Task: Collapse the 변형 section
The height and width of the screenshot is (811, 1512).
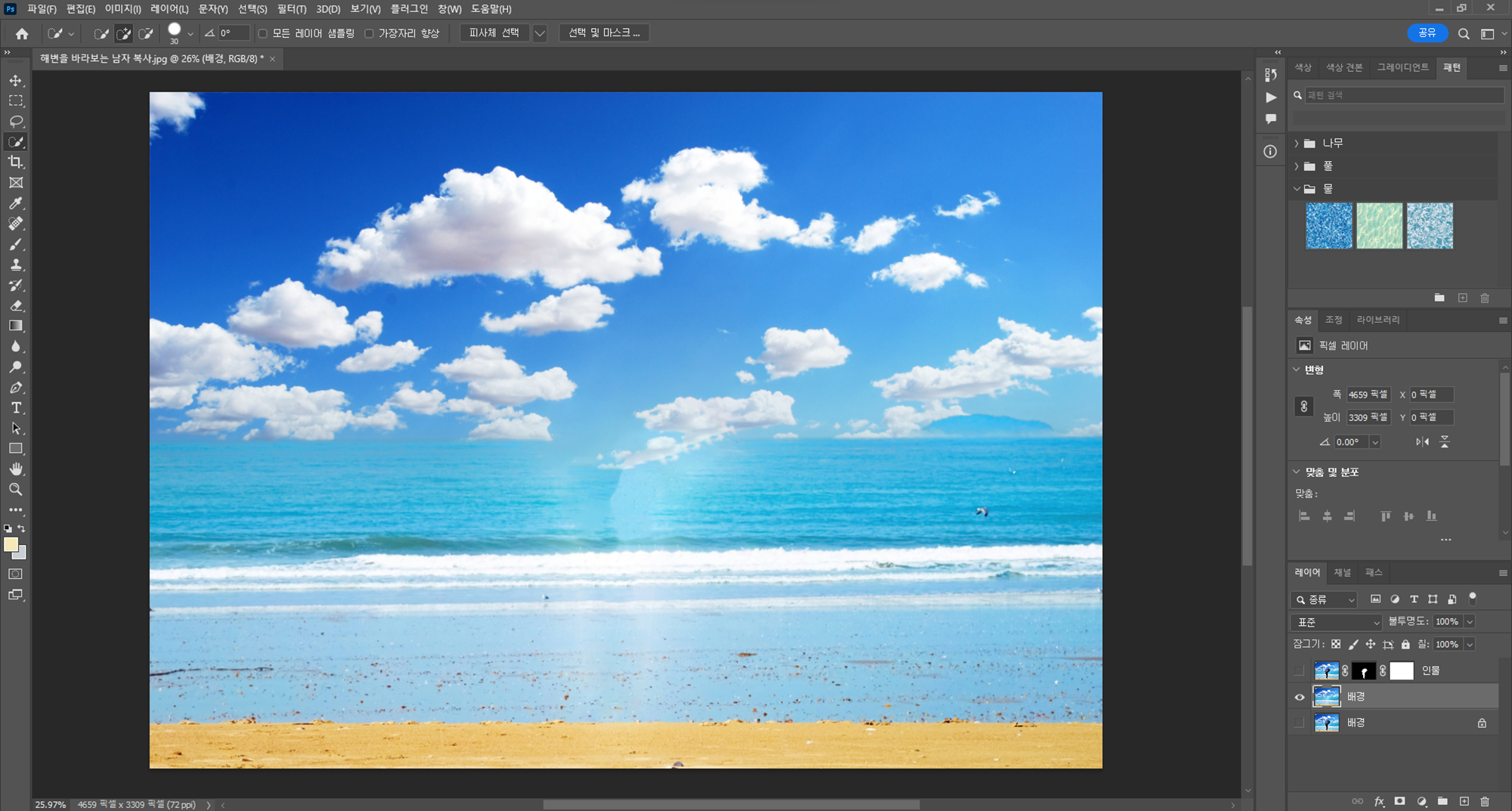Action: tap(1297, 370)
